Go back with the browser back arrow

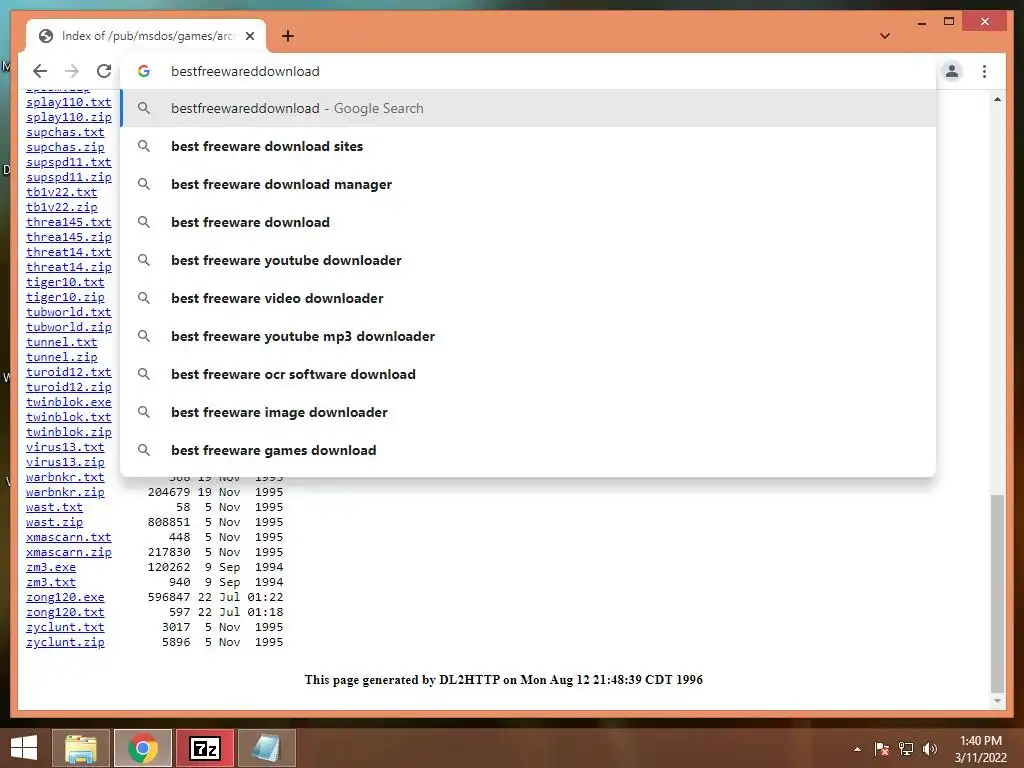[40, 71]
